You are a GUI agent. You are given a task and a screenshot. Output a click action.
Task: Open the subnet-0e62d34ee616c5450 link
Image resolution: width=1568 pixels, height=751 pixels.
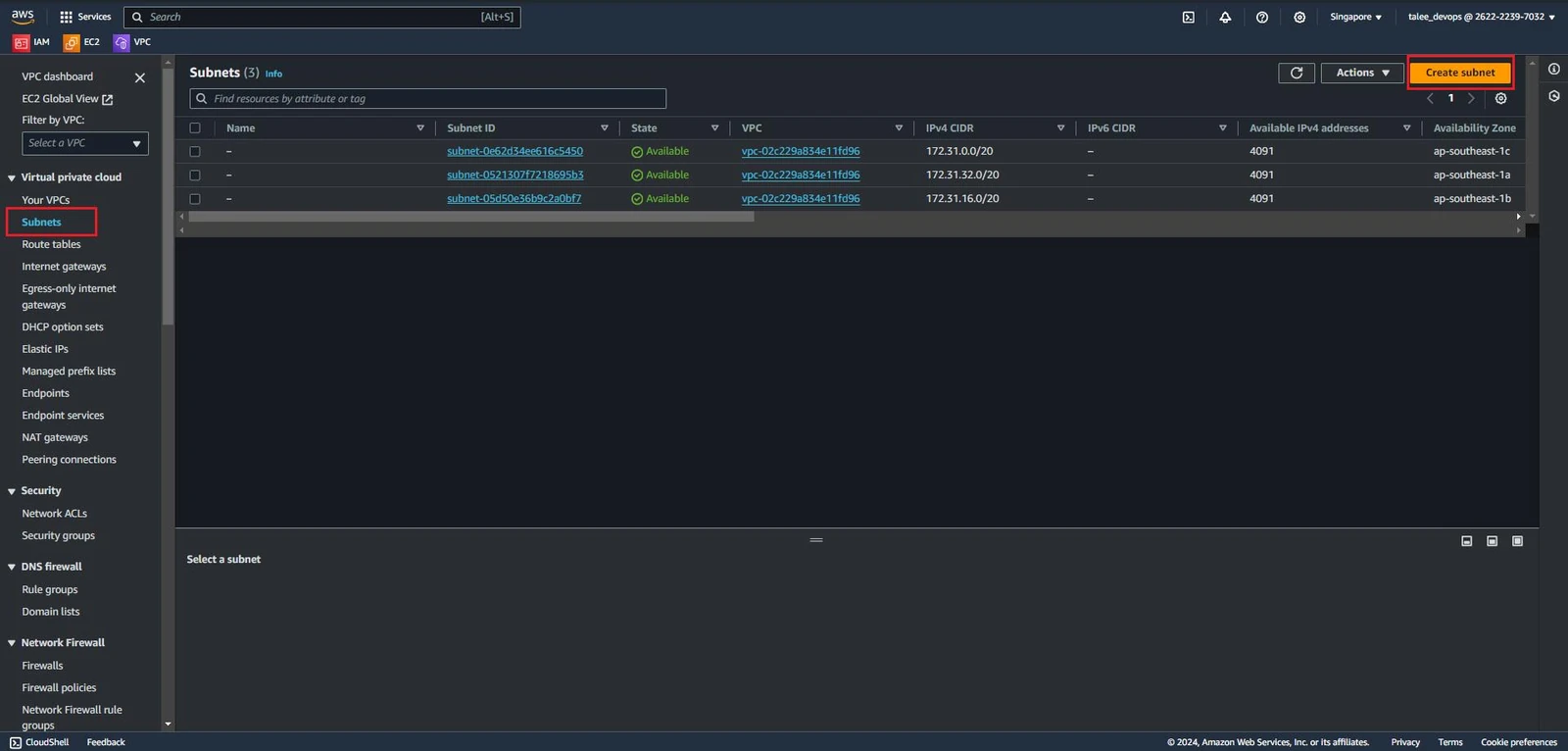pos(514,151)
